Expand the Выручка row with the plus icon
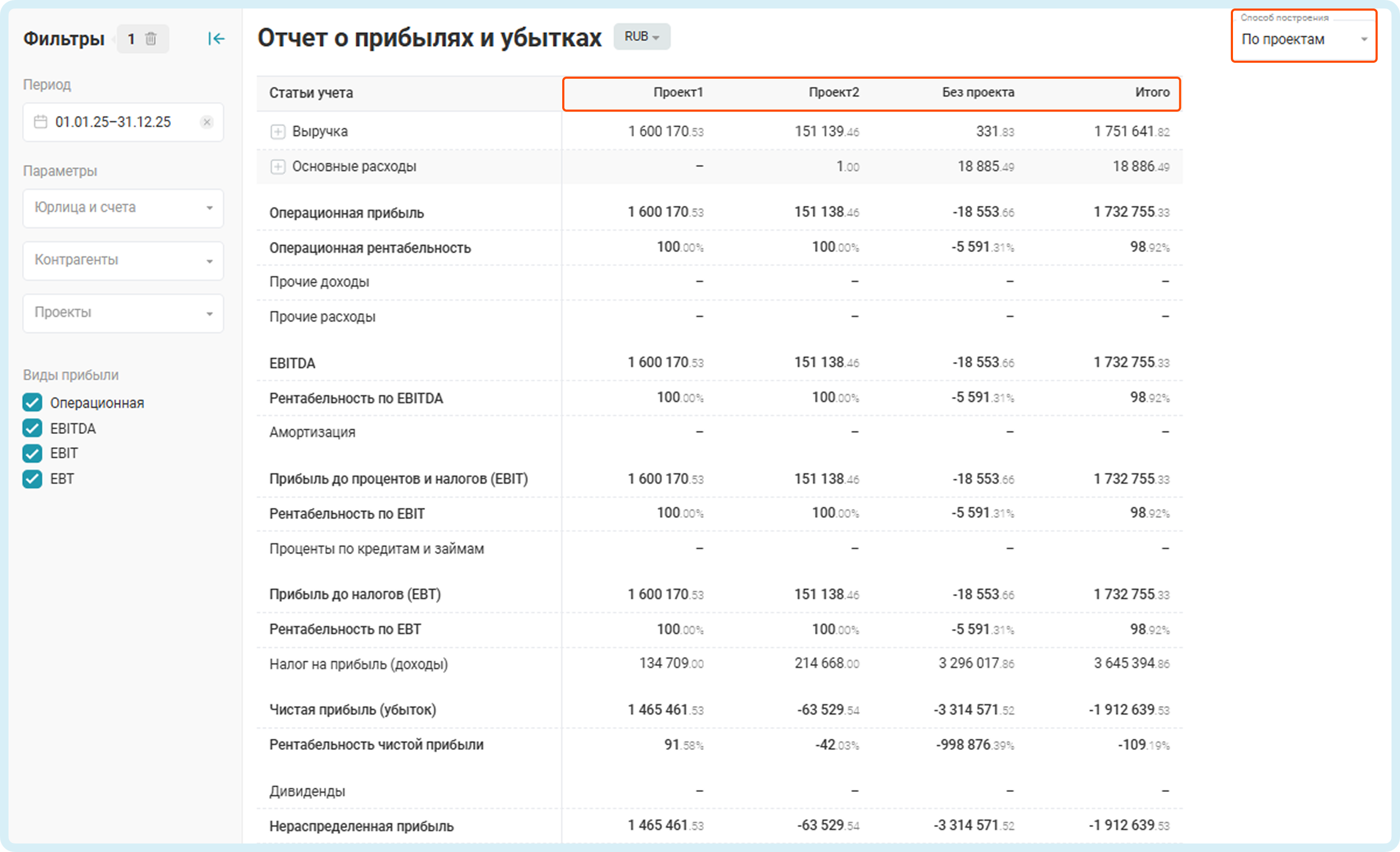This screenshot has height=852, width=1400. [277, 132]
